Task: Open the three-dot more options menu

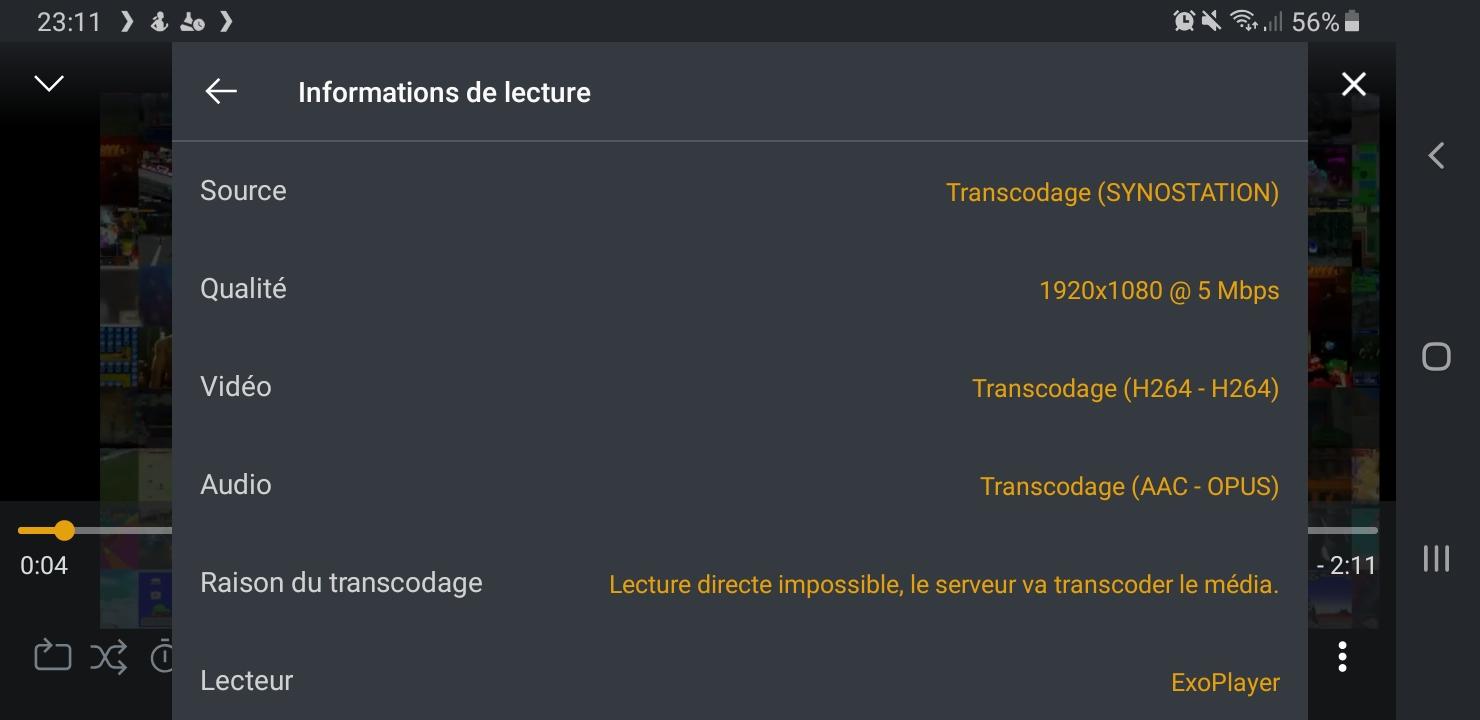Action: [1342, 657]
